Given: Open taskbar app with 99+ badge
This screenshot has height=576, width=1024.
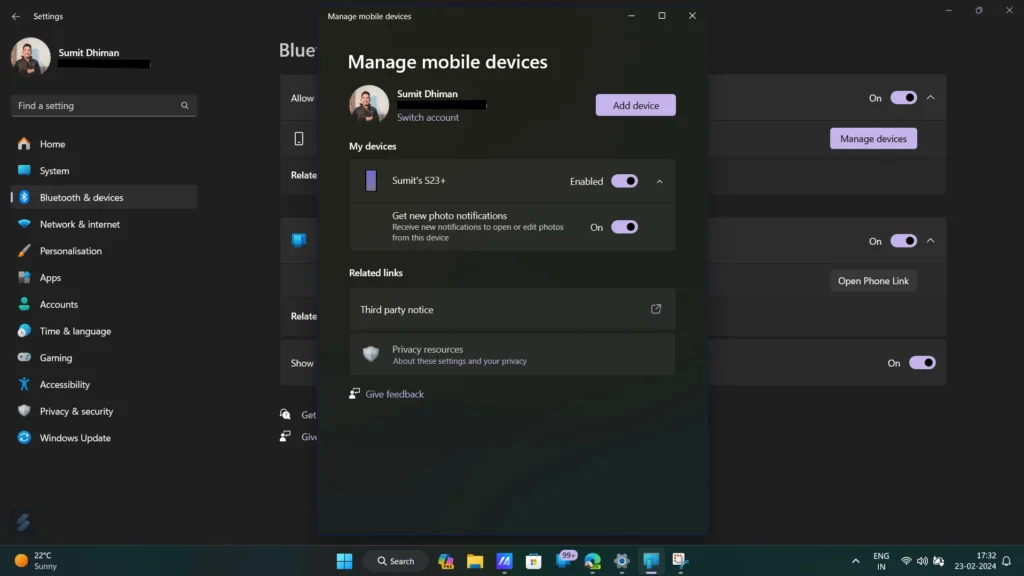Looking at the screenshot, I should [x=564, y=560].
